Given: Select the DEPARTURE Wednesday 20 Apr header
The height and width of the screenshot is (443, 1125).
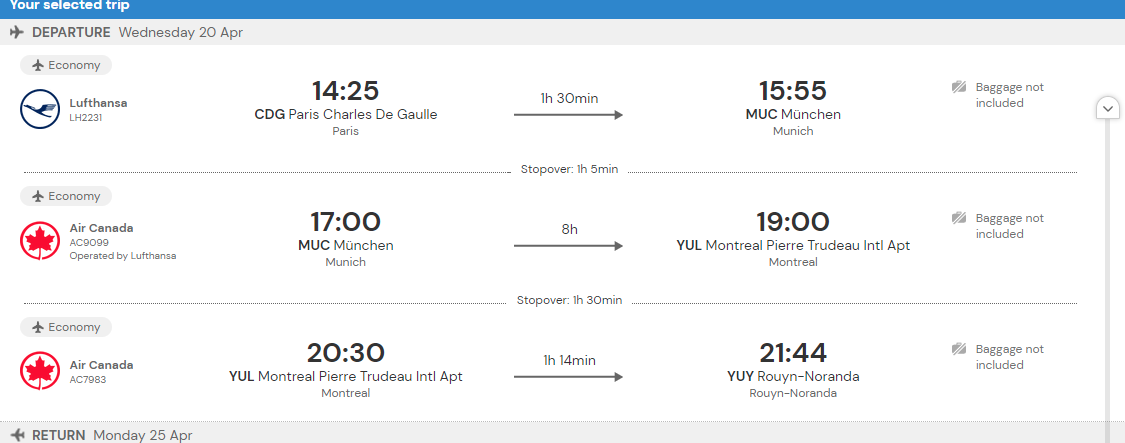Looking at the screenshot, I should pyautogui.click(x=562, y=32).
